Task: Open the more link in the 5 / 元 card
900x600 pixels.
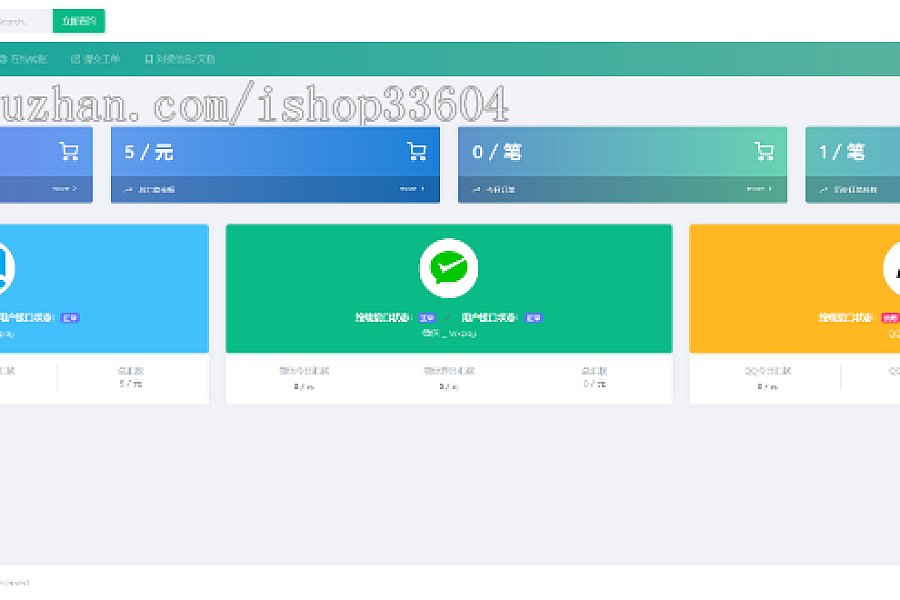Action: point(412,189)
